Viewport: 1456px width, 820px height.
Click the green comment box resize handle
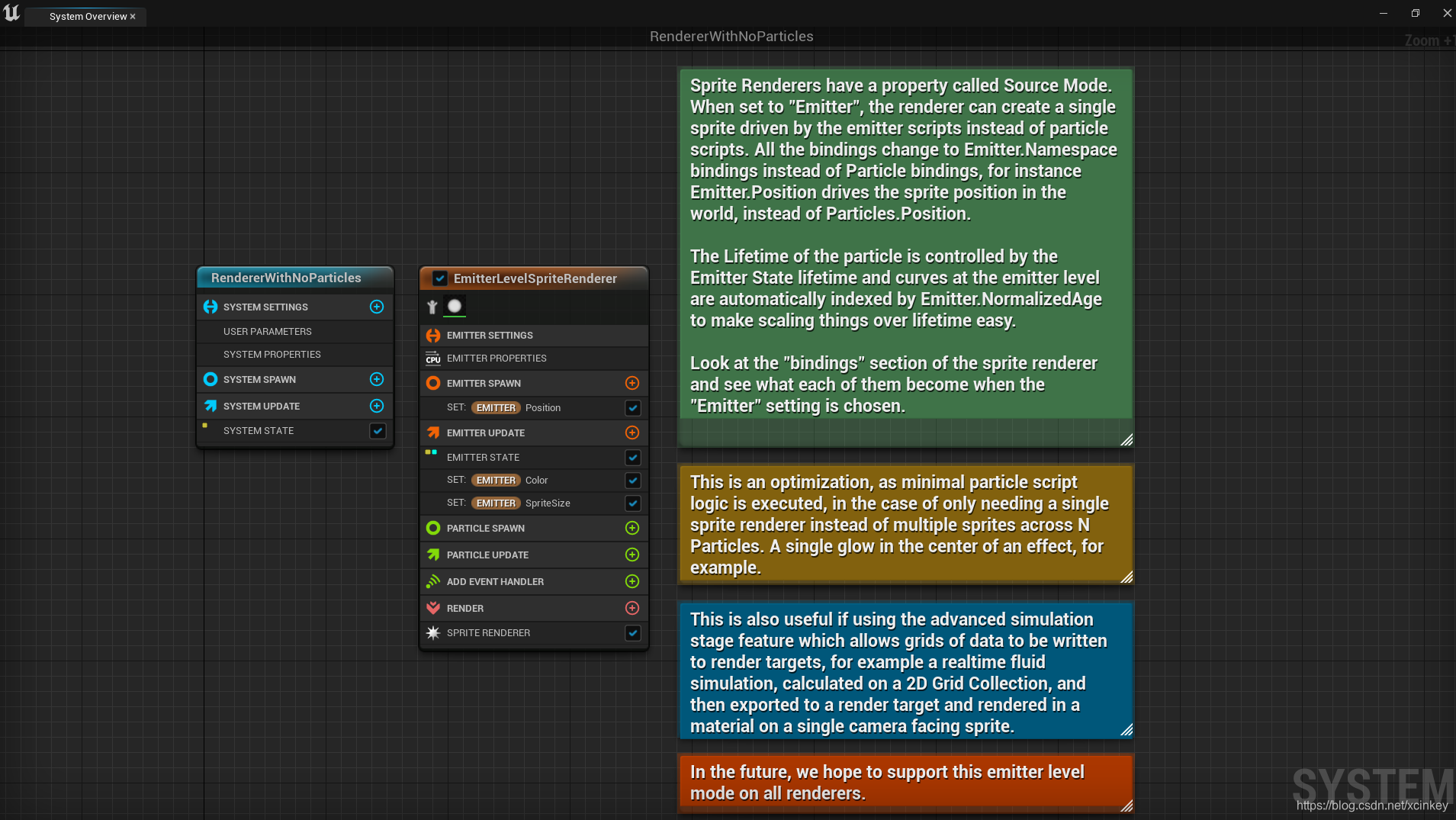click(1127, 439)
